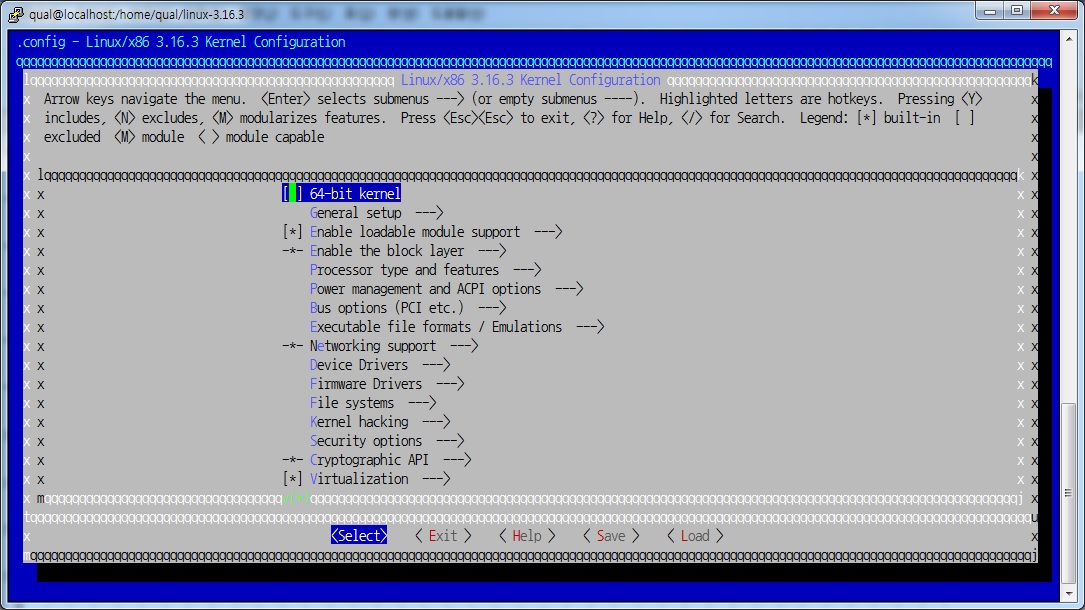Click arrow after Virtualization entry
The width and height of the screenshot is (1085, 610).
[436, 479]
